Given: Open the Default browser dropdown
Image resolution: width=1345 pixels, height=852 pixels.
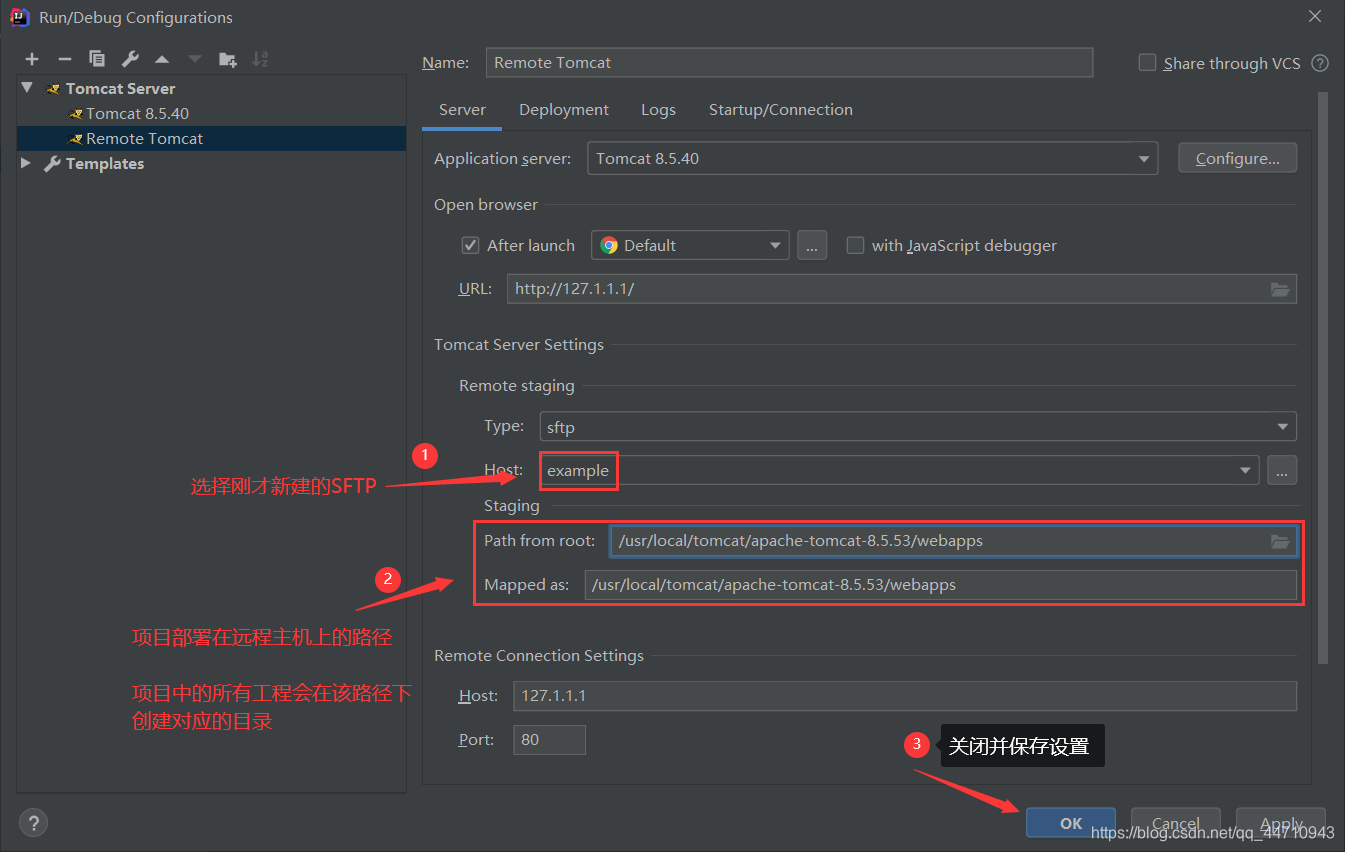Looking at the screenshot, I should 690,245.
